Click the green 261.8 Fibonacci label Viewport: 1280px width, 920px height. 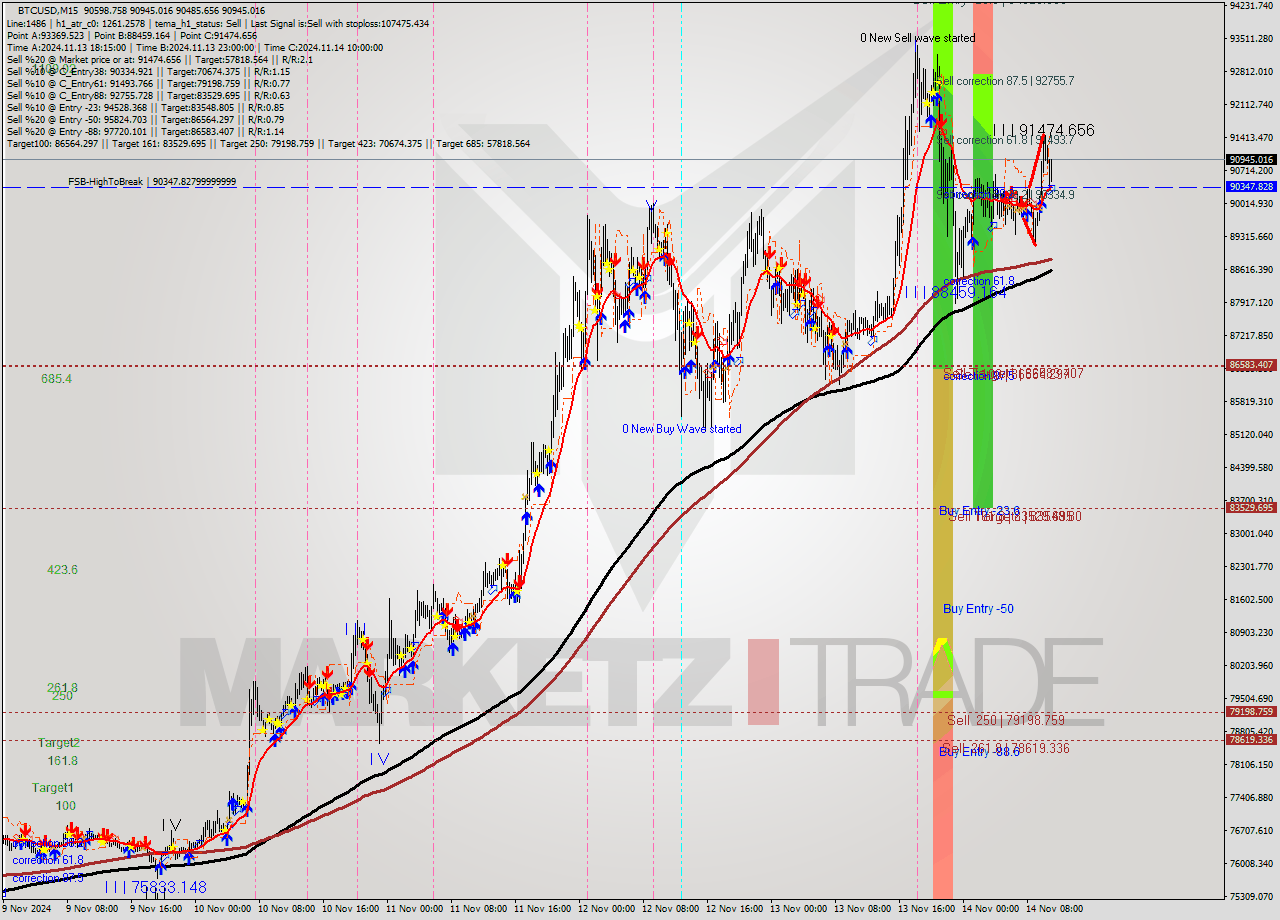pyautogui.click(x=61, y=687)
